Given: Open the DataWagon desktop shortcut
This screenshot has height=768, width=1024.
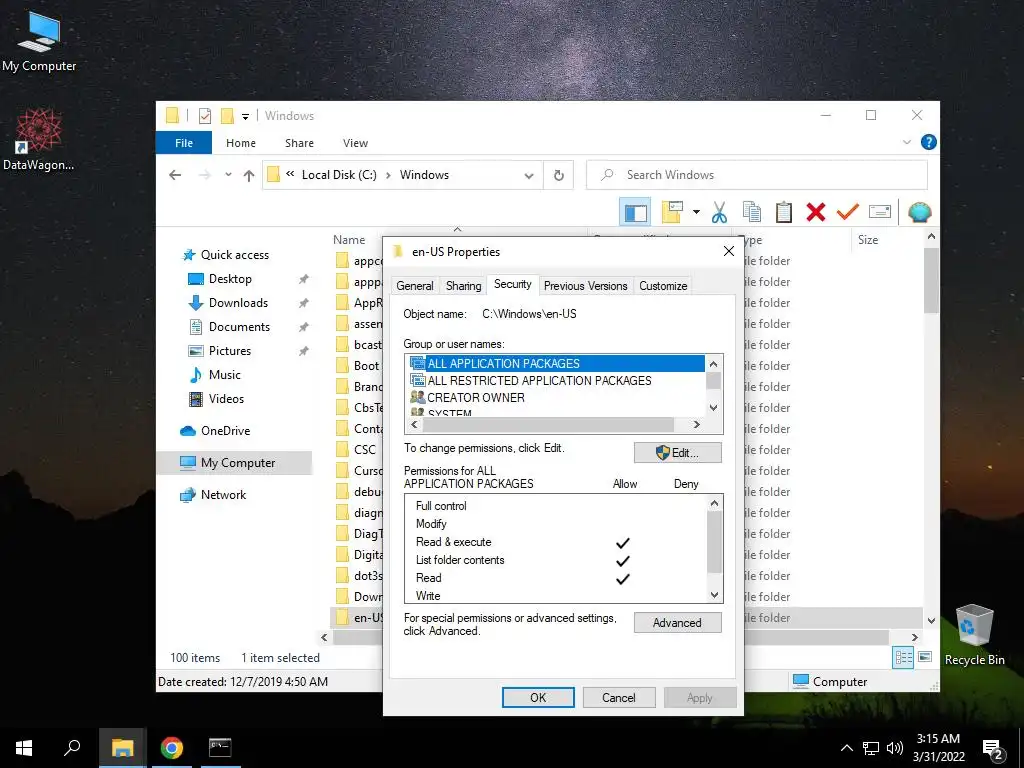Looking at the screenshot, I should (x=39, y=140).
